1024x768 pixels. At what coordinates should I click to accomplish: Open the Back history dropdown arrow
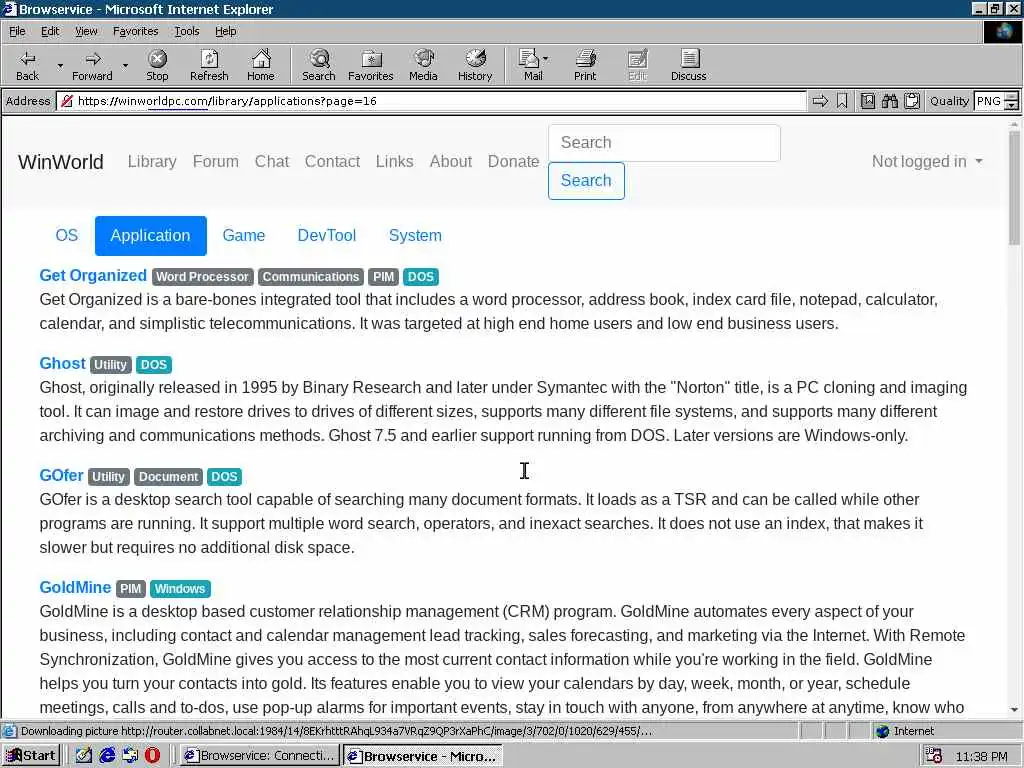[60, 65]
